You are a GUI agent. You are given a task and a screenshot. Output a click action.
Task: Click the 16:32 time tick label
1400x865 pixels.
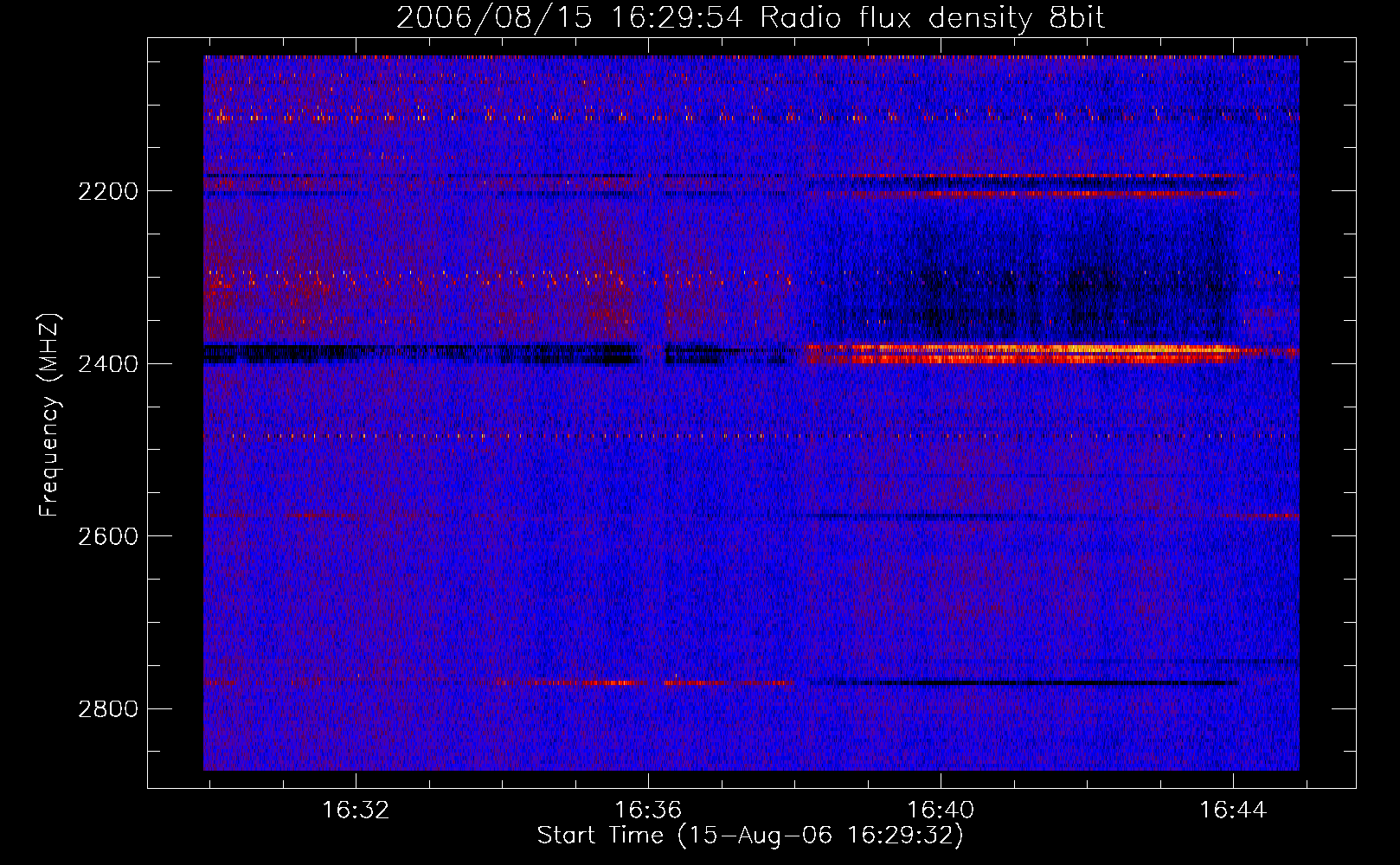pyautogui.click(x=356, y=811)
